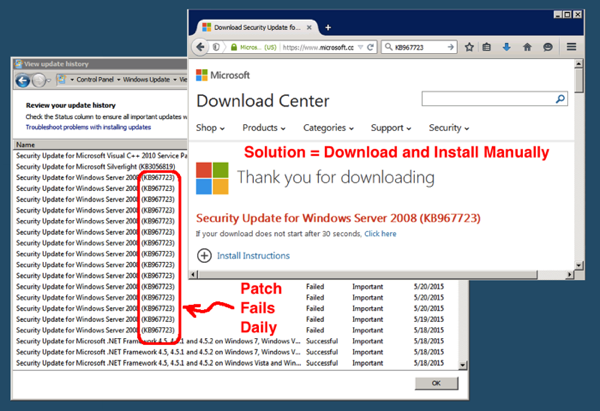Click the Firefox search box with KB967723
This screenshot has height=411, width=600.
(x=419, y=47)
